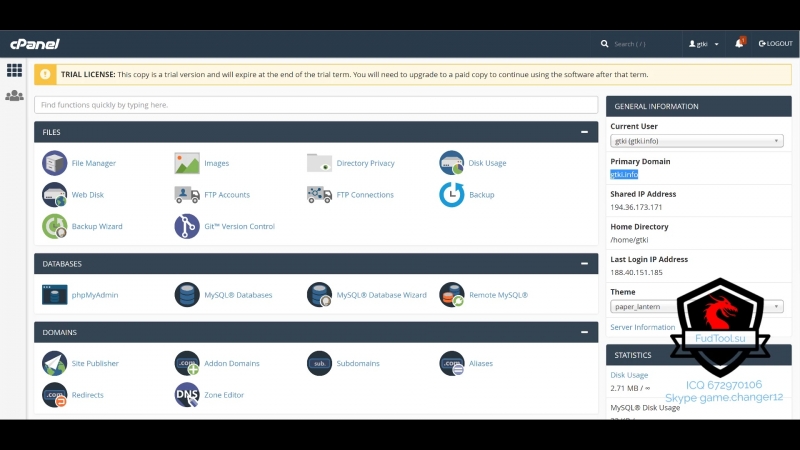
Task: Open the Disk Usage statistics link
Action: pyautogui.click(x=629, y=375)
